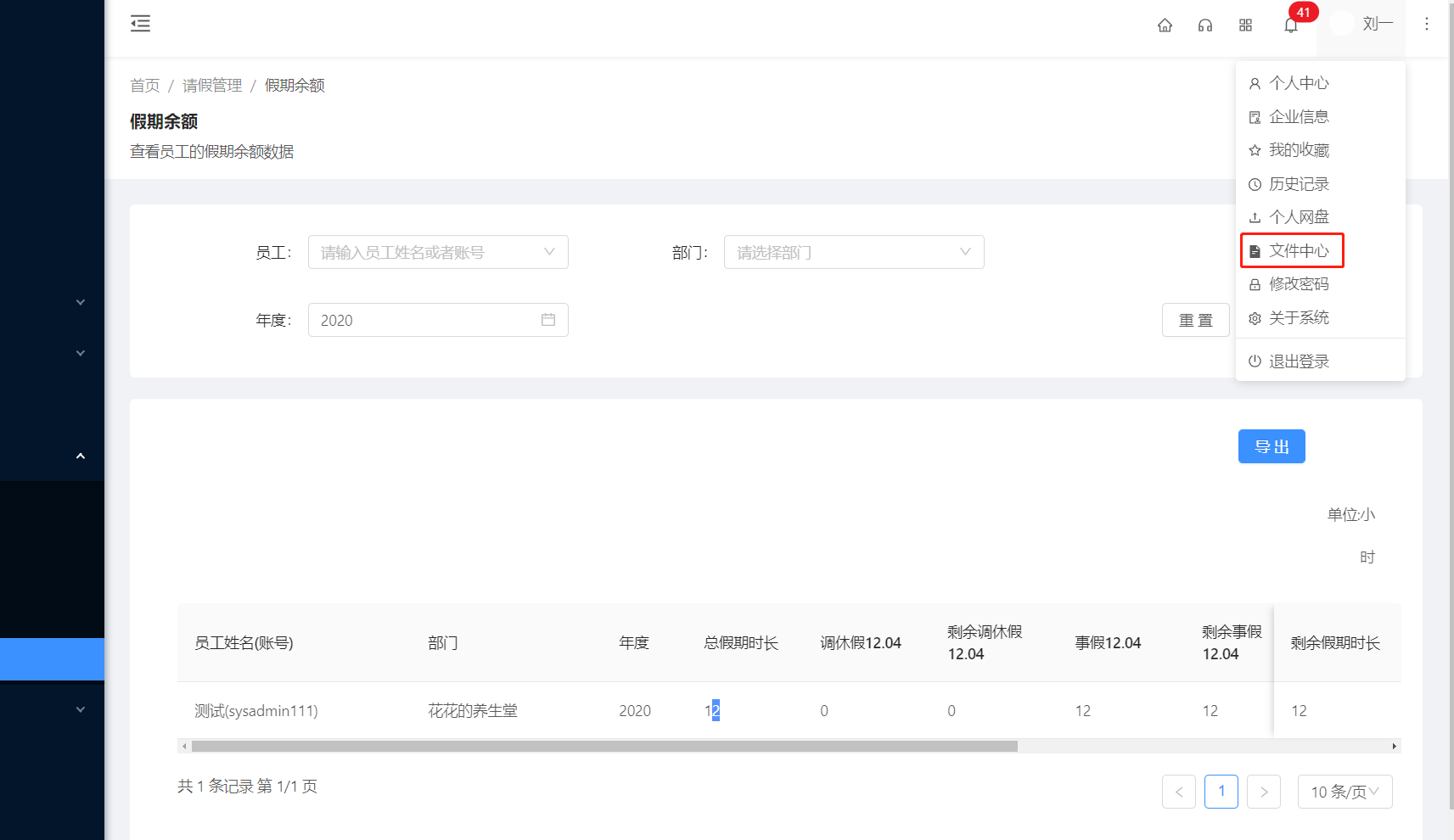Open 历史记录 menu entry

[x=1321, y=184]
